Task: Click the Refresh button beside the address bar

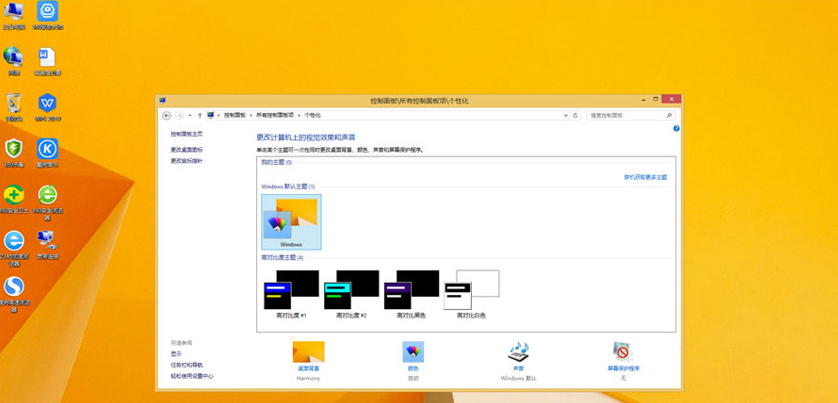Action: (575, 115)
